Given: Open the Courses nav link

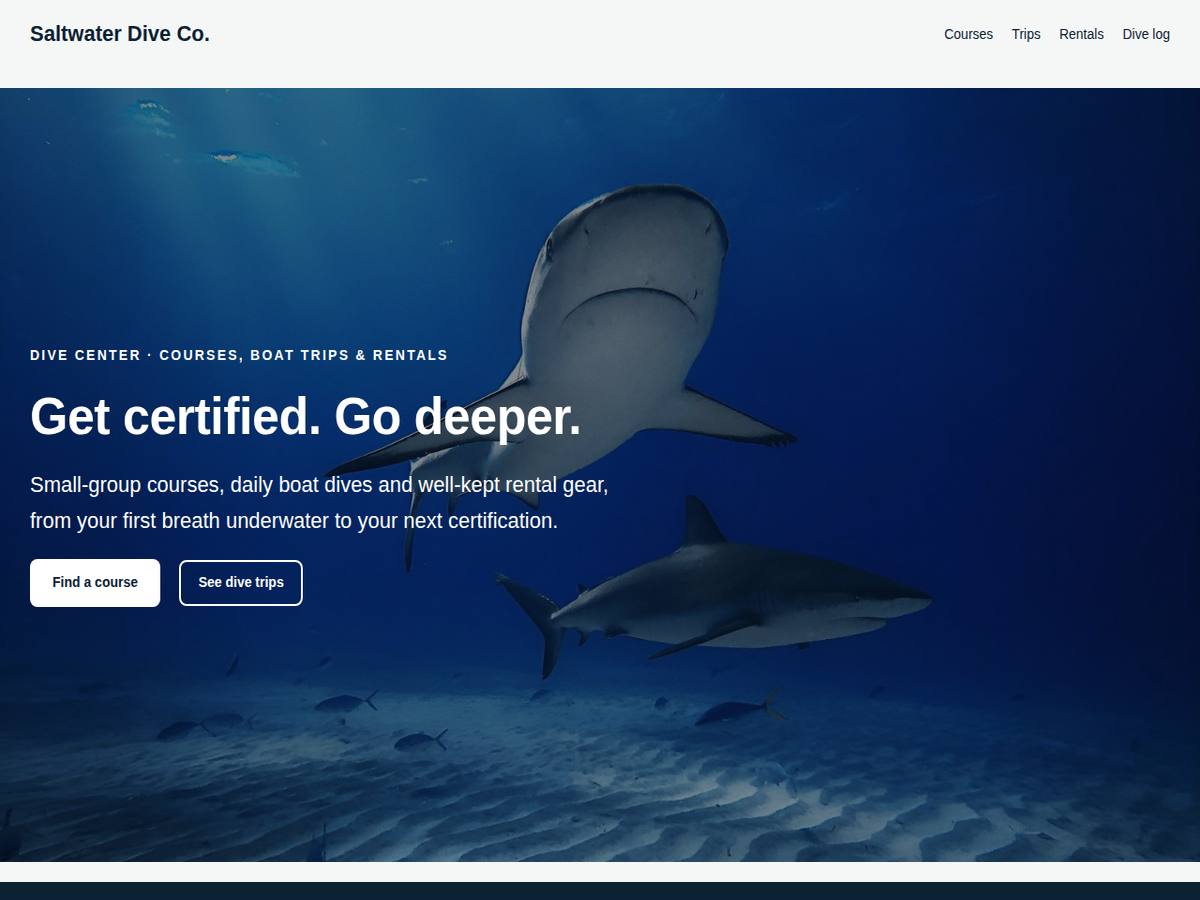Looking at the screenshot, I should coord(968,34).
